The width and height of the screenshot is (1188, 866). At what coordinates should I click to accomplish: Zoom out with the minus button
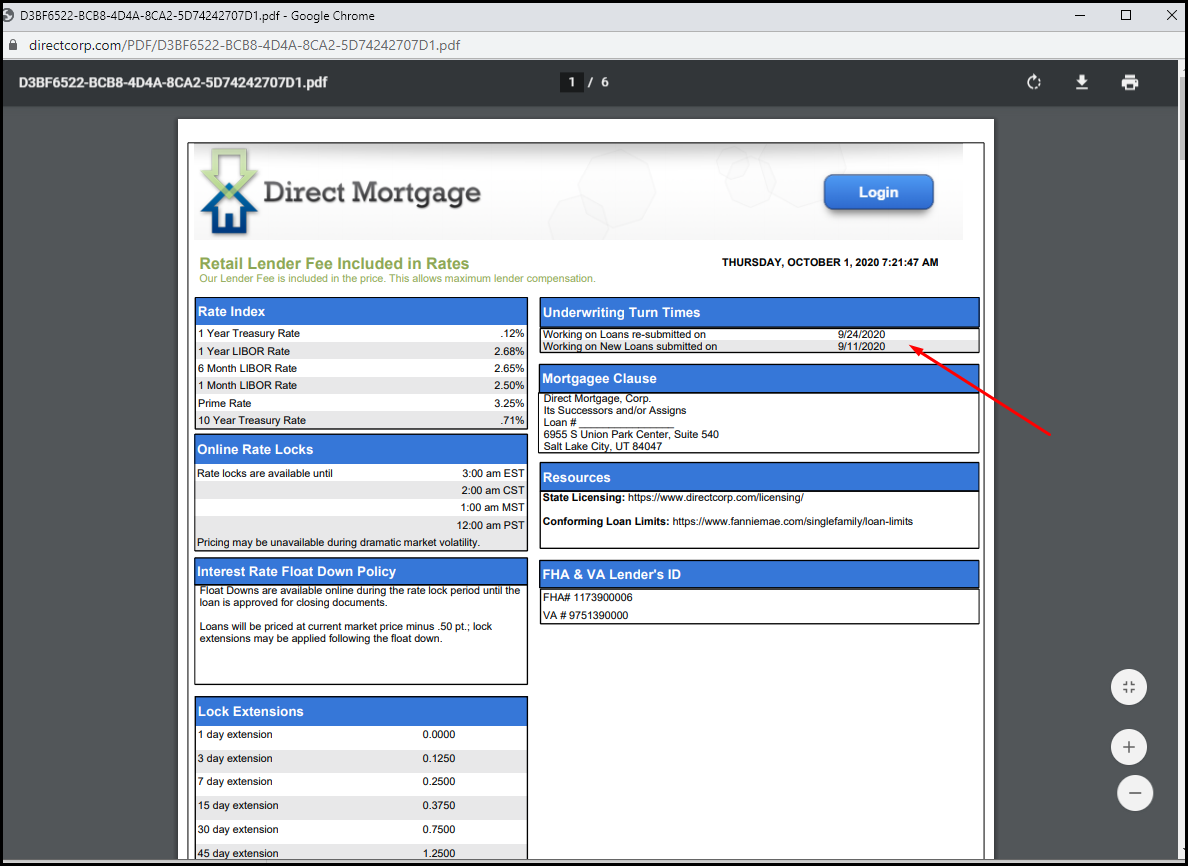(x=1135, y=793)
